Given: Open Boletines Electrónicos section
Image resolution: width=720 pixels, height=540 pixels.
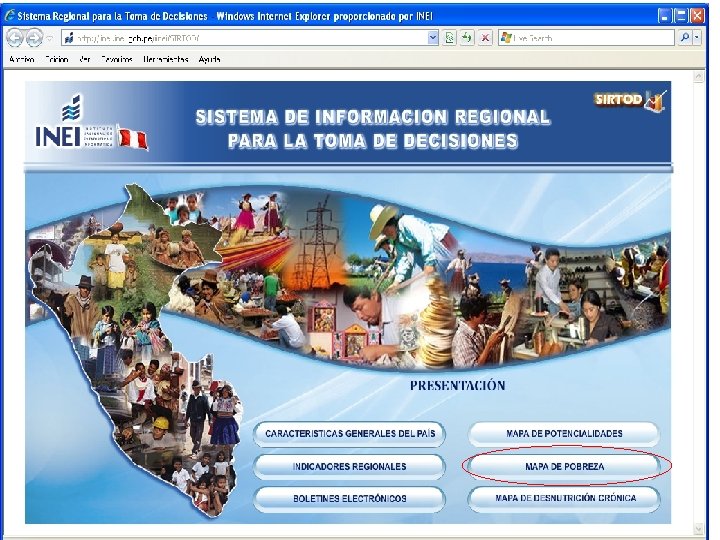Looking at the screenshot, I should point(350,499).
